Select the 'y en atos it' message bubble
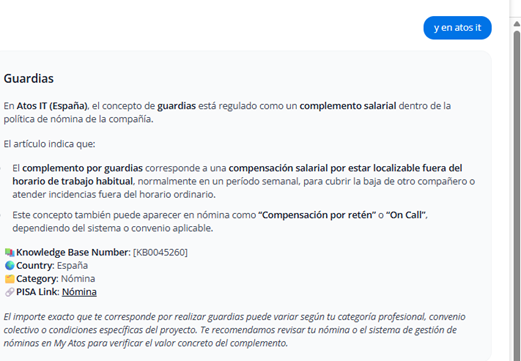This screenshot has width=521, height=361. click(457, 28)
